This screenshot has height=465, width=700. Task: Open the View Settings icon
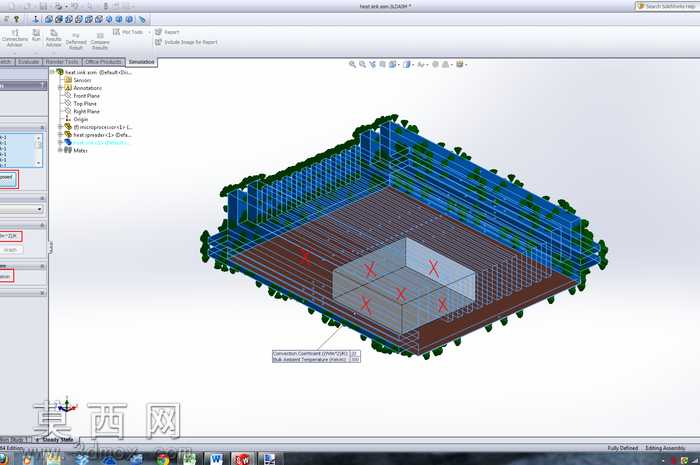point(460,64)
